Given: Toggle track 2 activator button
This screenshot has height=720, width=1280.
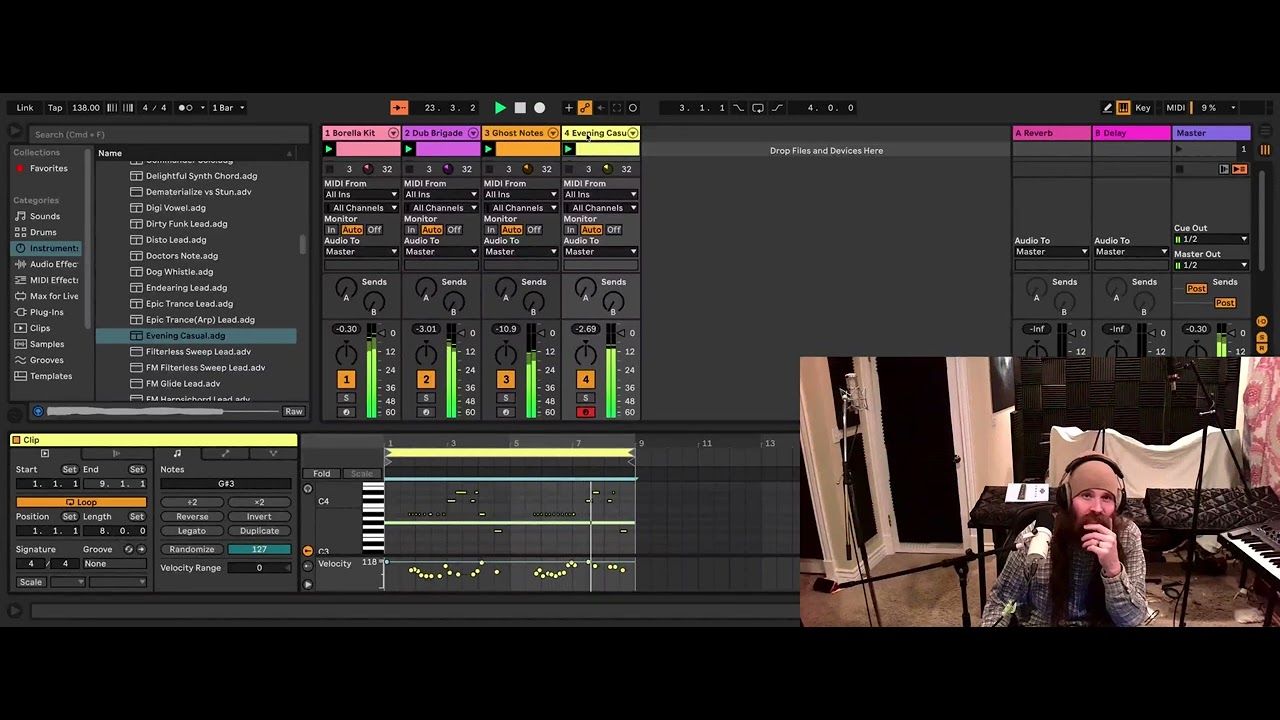Looking at the screenshot, I should (x=426, y=379).
